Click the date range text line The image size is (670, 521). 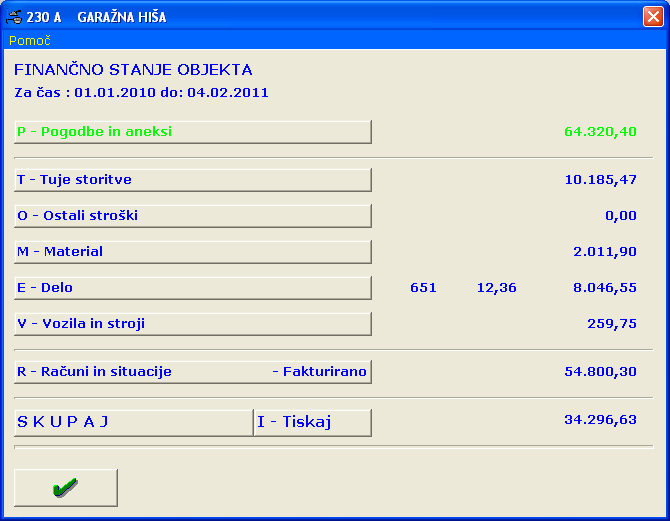(141, 93)
